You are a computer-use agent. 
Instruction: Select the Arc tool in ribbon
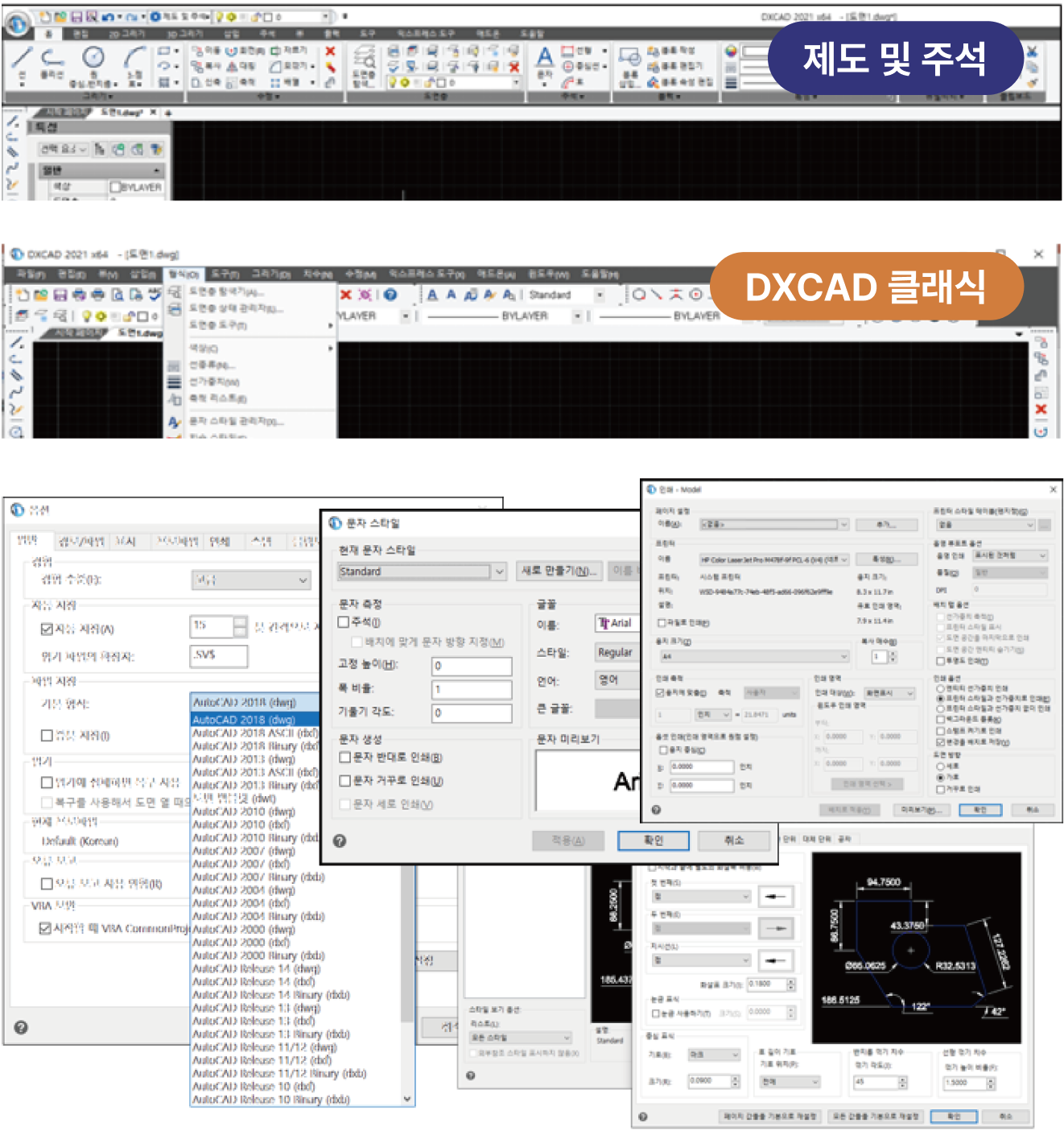point(134,57)
